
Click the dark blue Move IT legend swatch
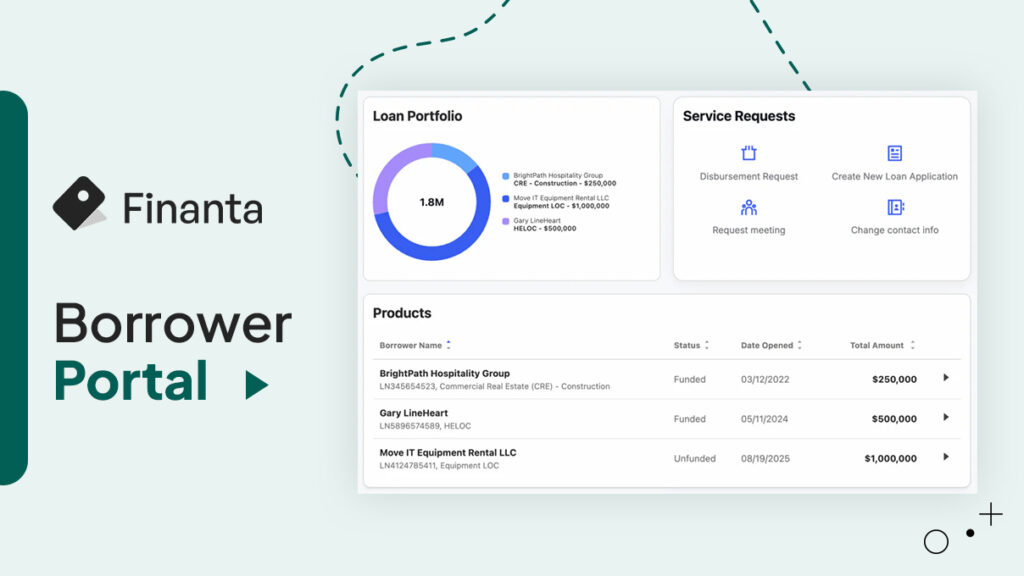505,199
